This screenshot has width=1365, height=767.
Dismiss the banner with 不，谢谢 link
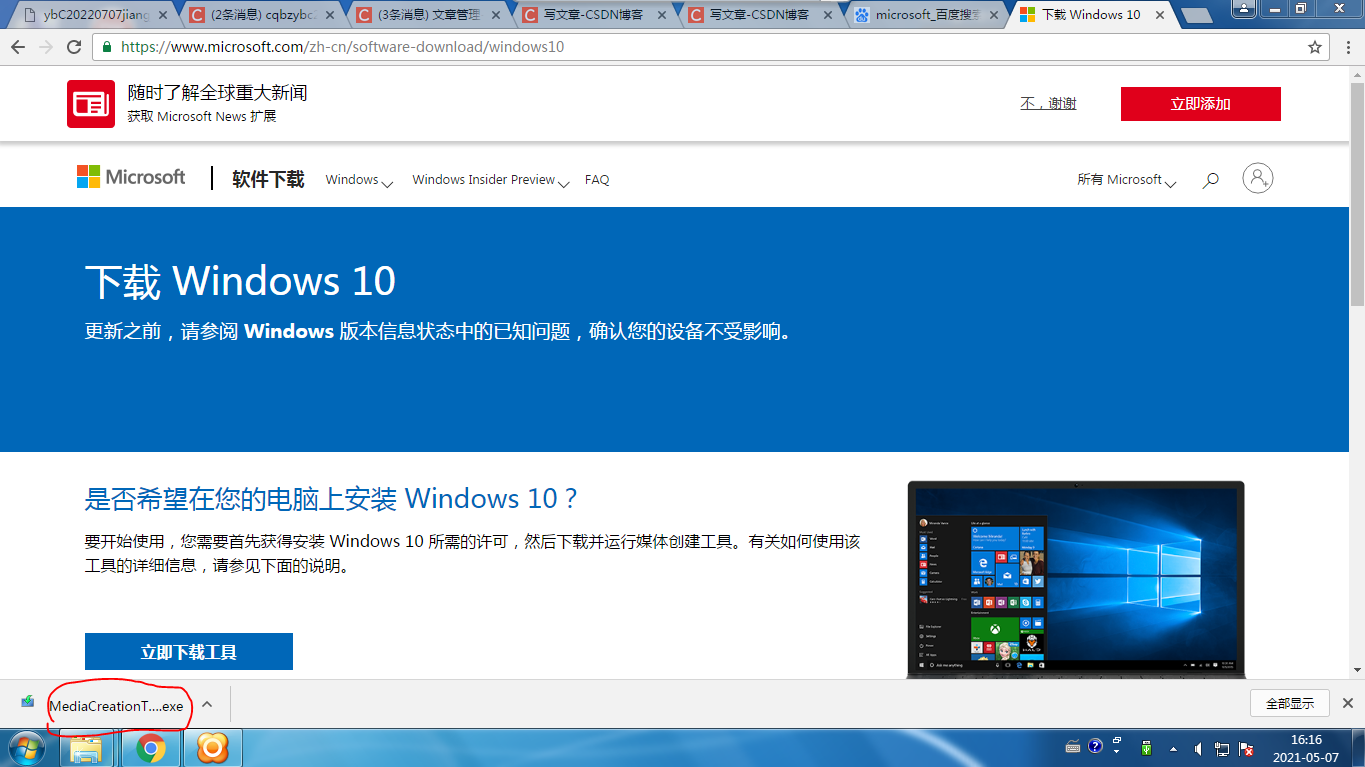pos(1048,104)
